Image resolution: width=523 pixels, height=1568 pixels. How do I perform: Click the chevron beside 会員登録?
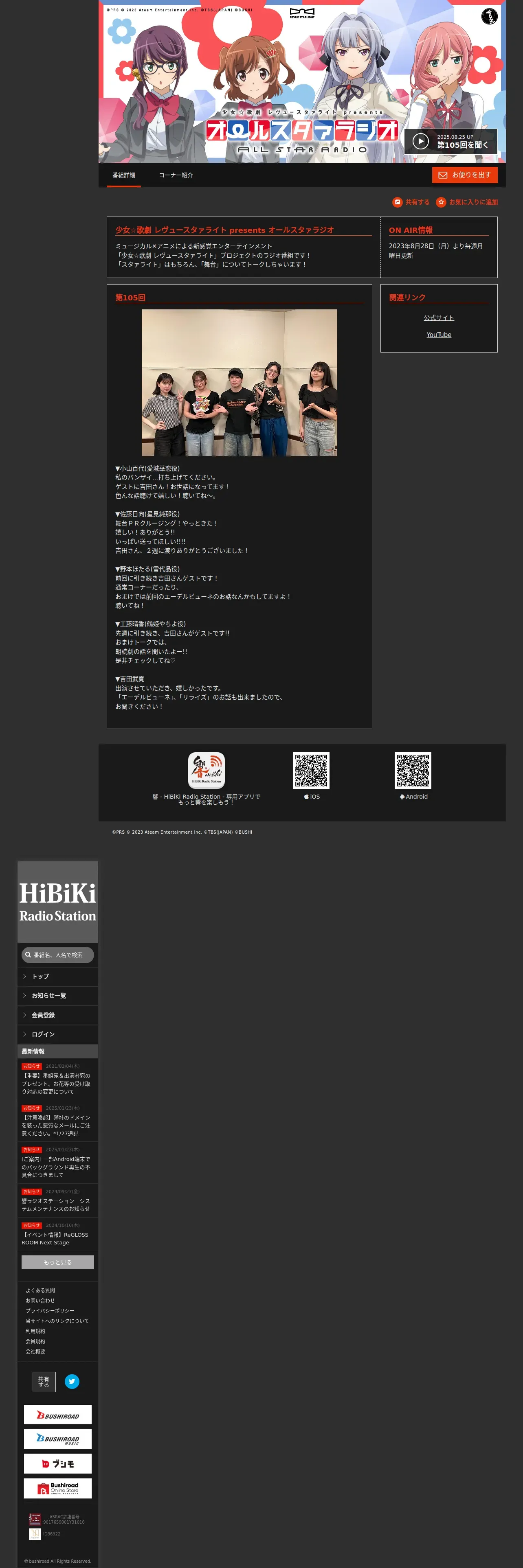click(24, 1015)
